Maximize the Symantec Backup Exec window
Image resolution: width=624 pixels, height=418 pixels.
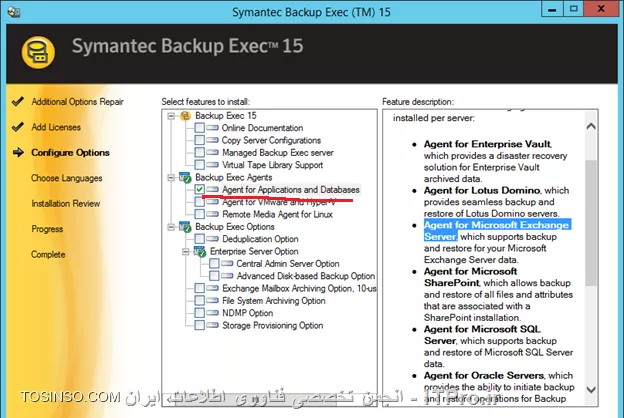(x=573, y=9)
